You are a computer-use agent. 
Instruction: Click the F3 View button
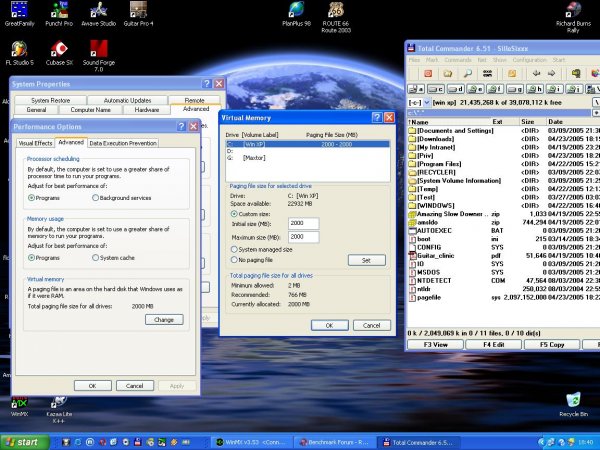pos(435,345)
